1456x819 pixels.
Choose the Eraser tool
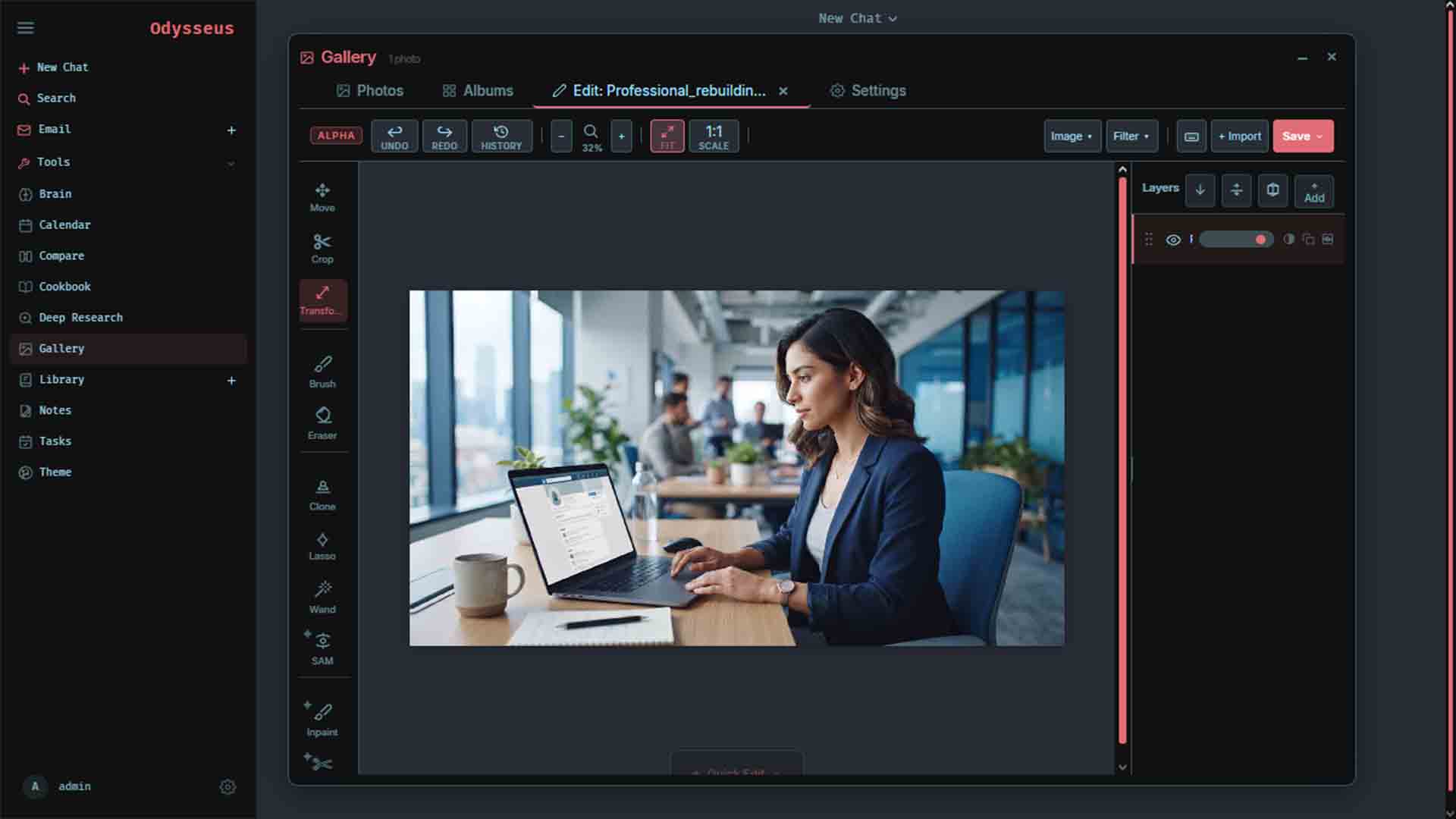322,424
